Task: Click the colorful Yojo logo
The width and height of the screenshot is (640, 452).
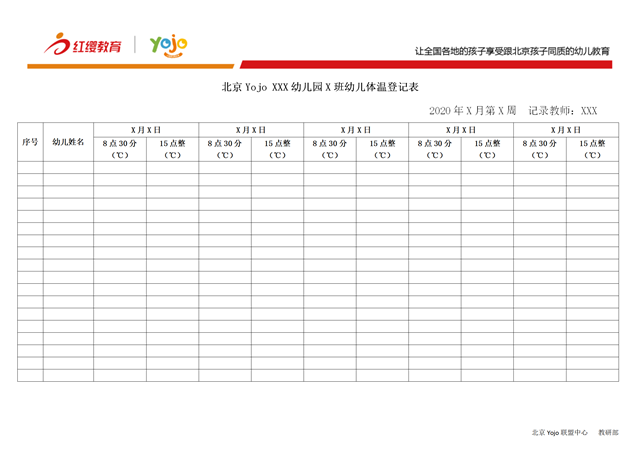Action: point(169,45)
